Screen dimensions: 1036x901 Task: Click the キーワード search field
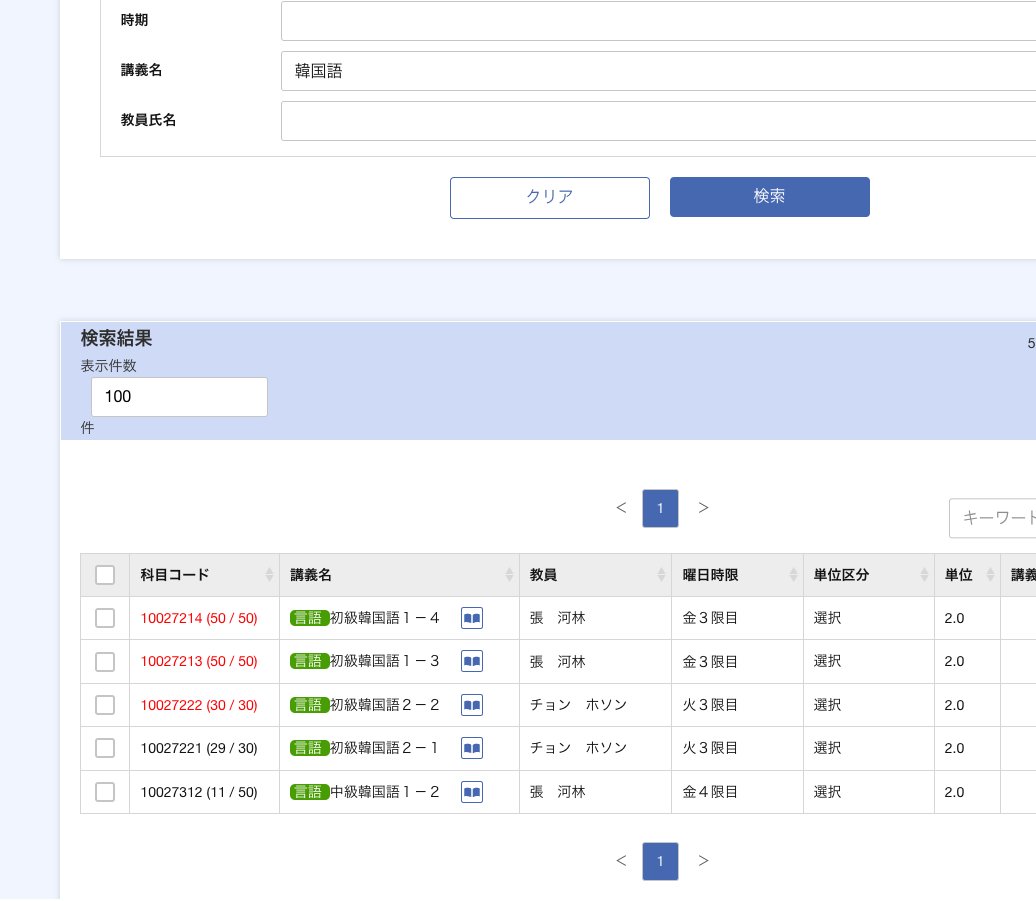[1000, 518]
